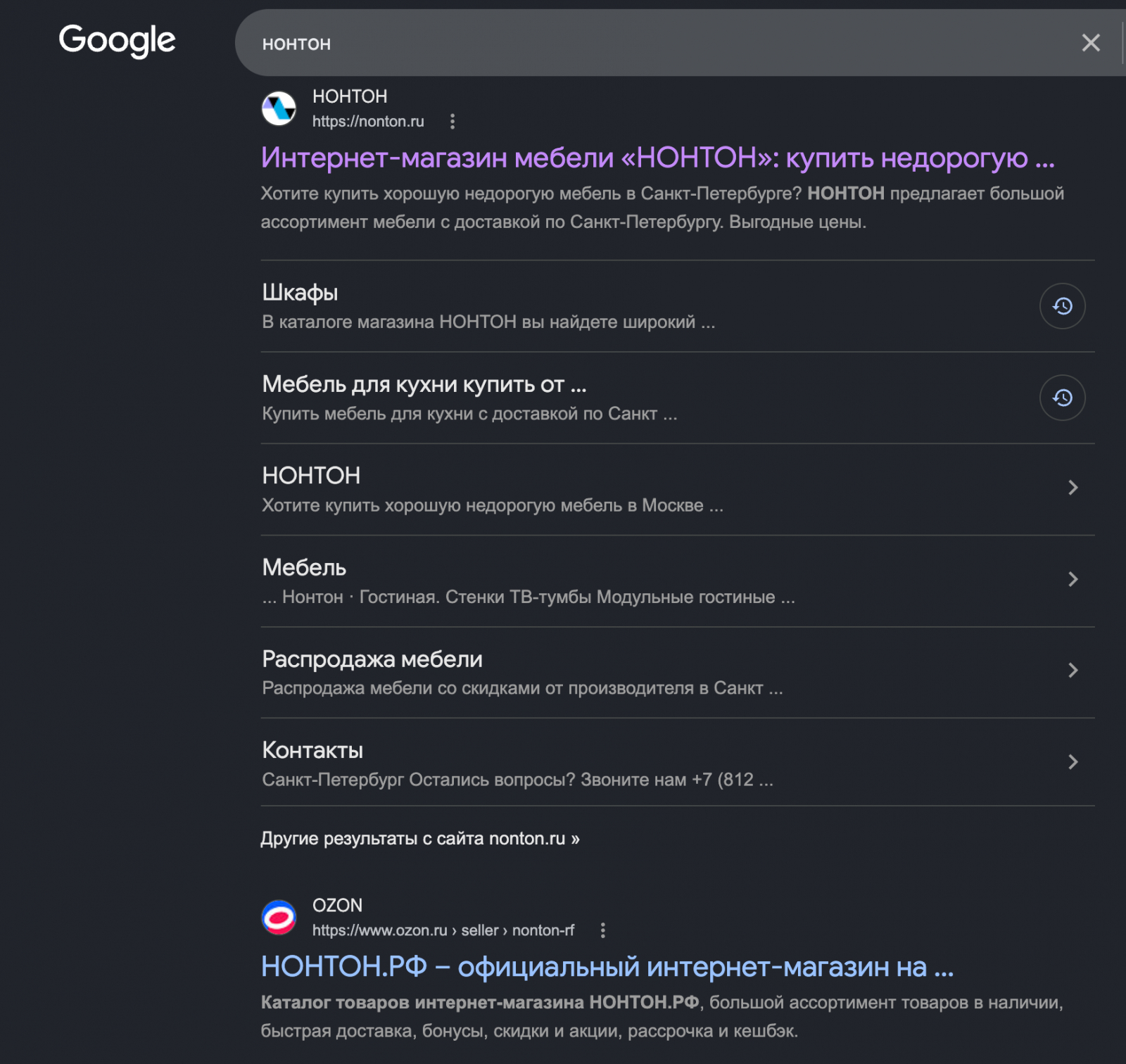
Task: Open the three-dot menu beside the ozon.ru URL
Action: pos(602,930)
